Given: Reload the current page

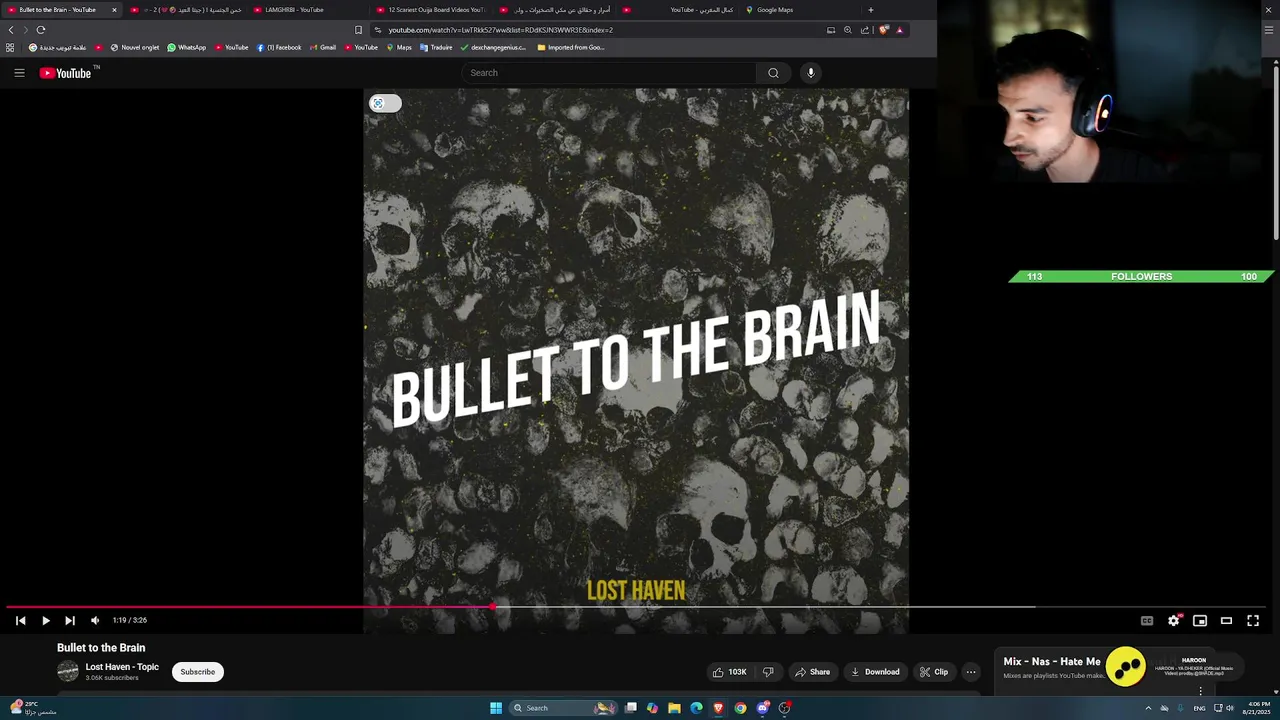Looking at the screenshot, I should coord(41,30).
